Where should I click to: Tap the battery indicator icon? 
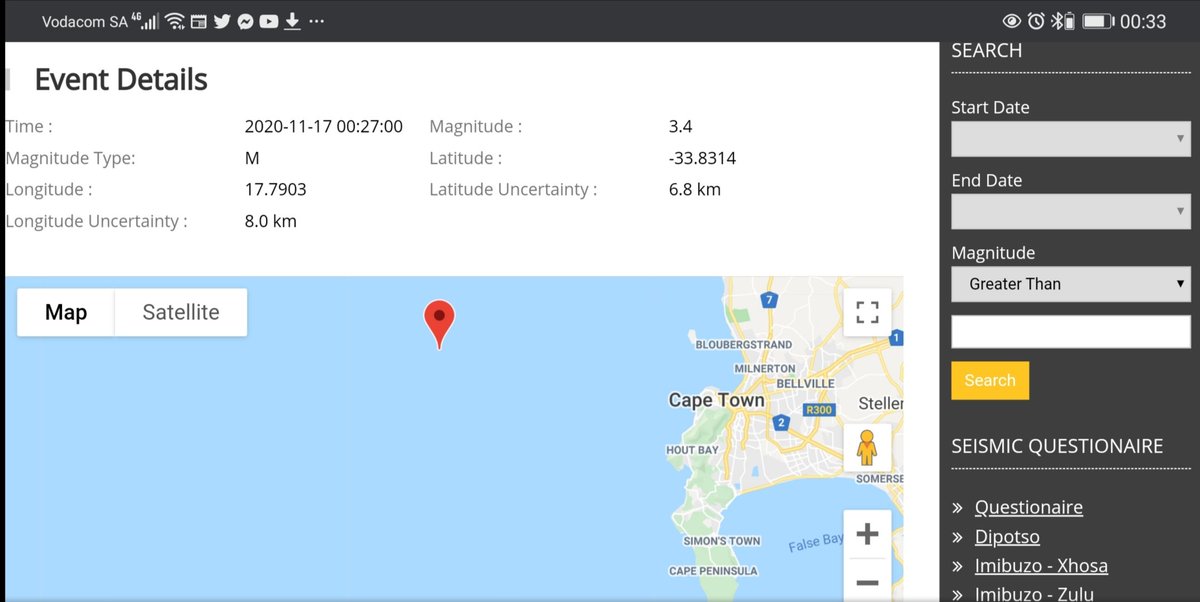pos(1098,21)
